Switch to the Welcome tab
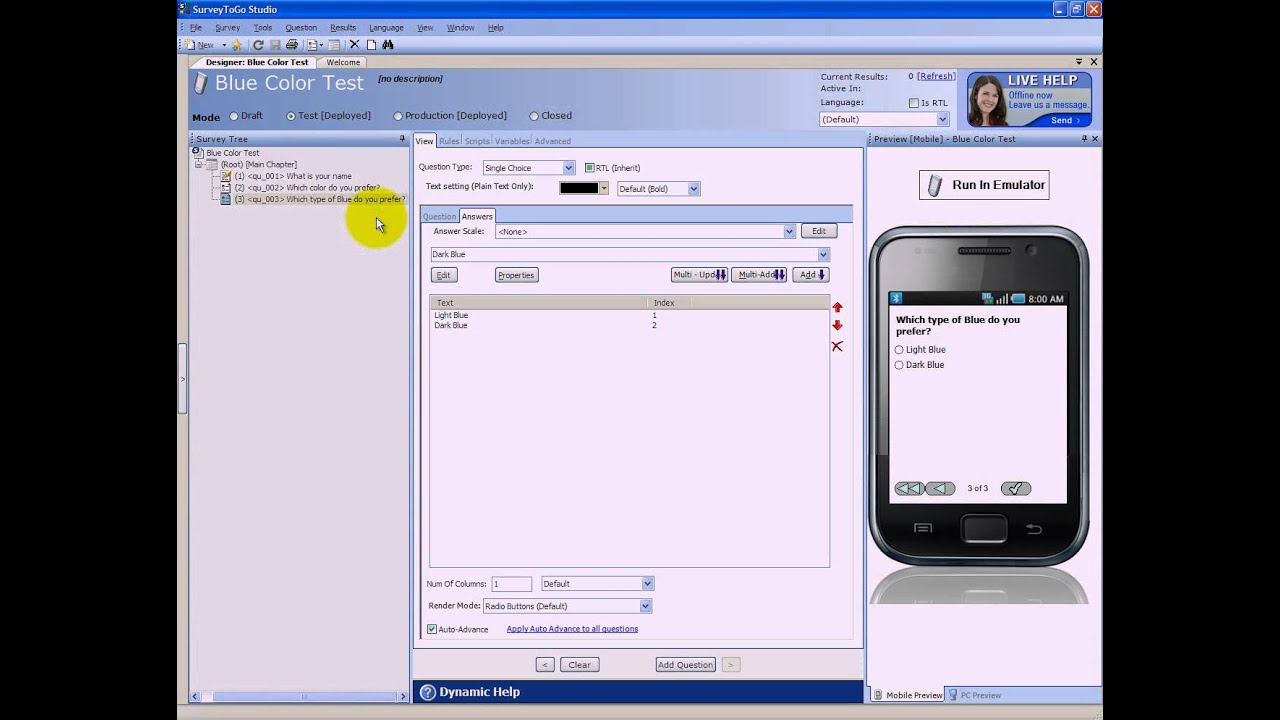1280x720 pixels. pyautogui.click(x=343, y=62)
